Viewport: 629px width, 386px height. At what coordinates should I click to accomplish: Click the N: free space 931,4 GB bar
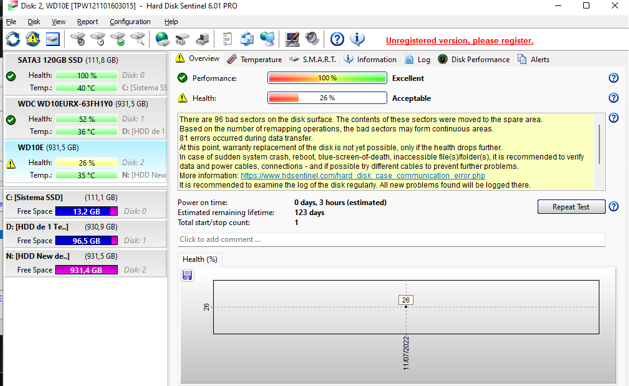click(x=86, y=270)
